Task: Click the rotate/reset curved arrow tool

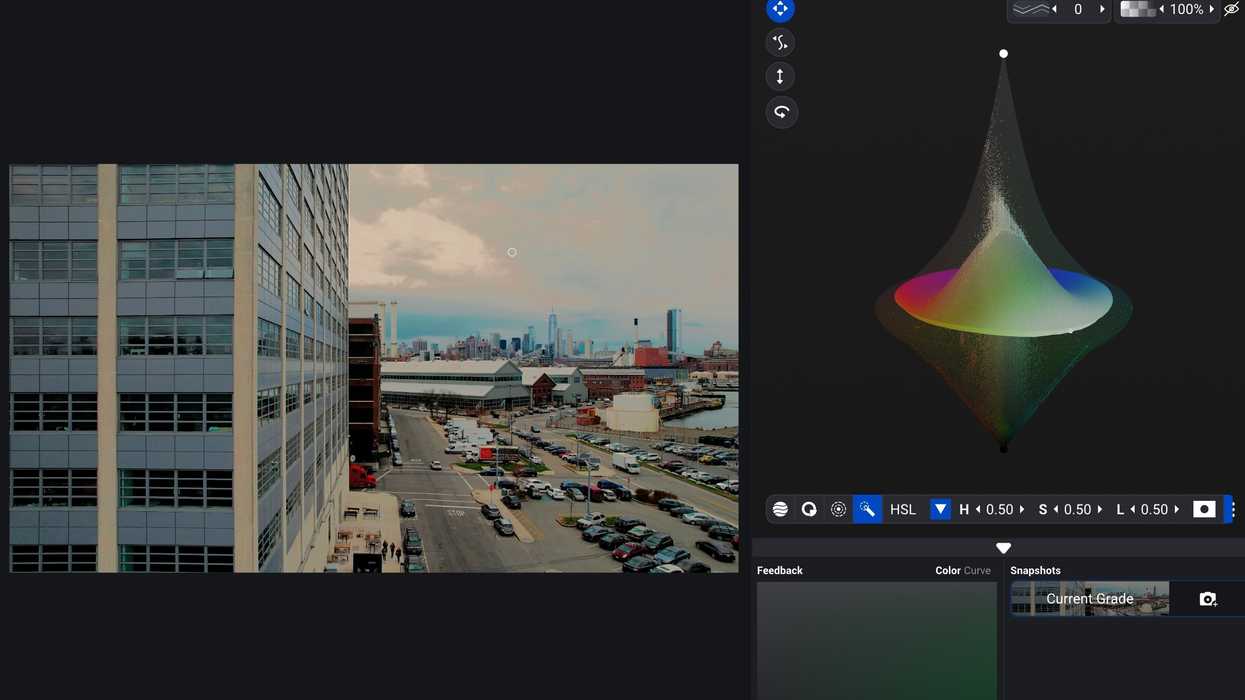Action: [x=780, y=112]
